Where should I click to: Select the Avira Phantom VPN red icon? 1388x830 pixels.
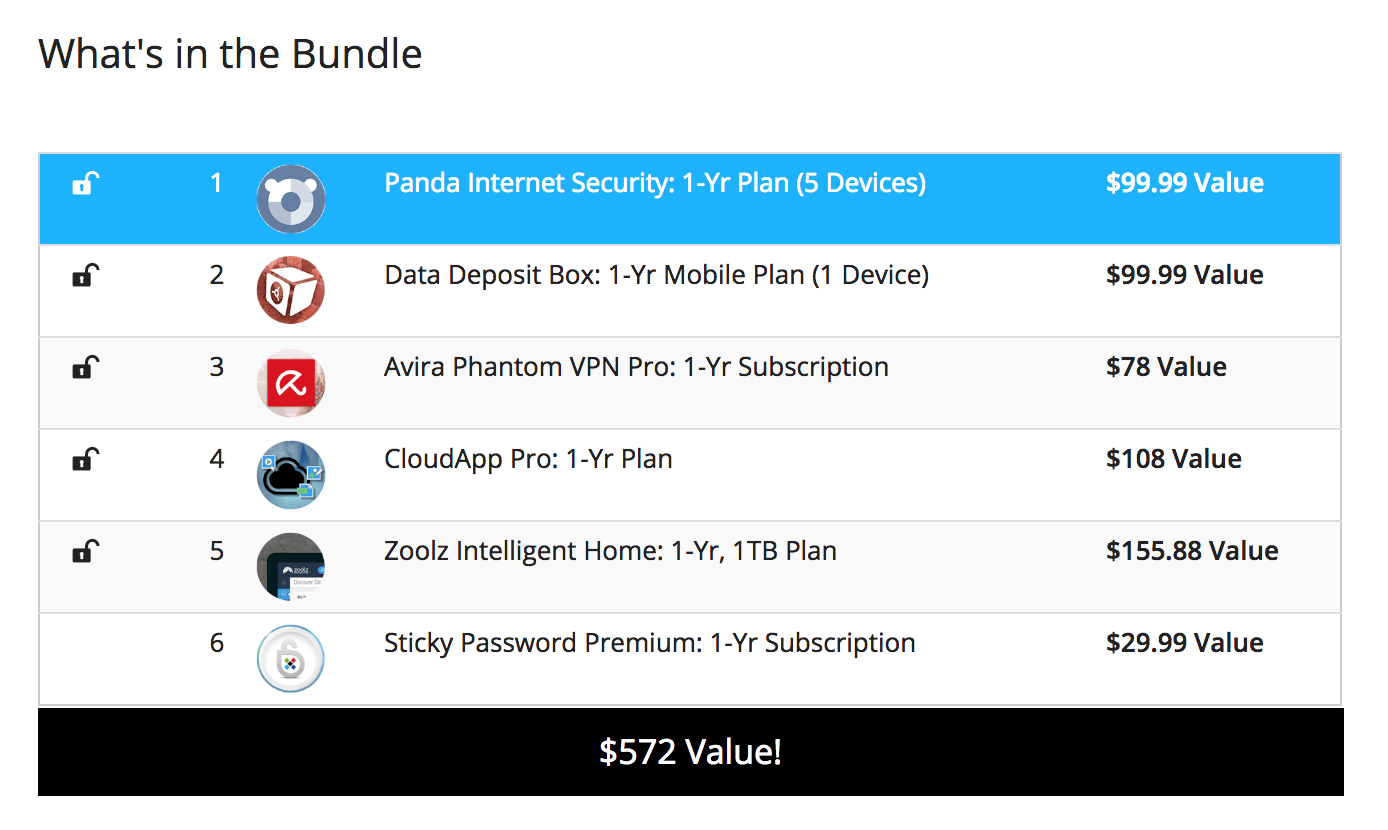coord(290,383)
